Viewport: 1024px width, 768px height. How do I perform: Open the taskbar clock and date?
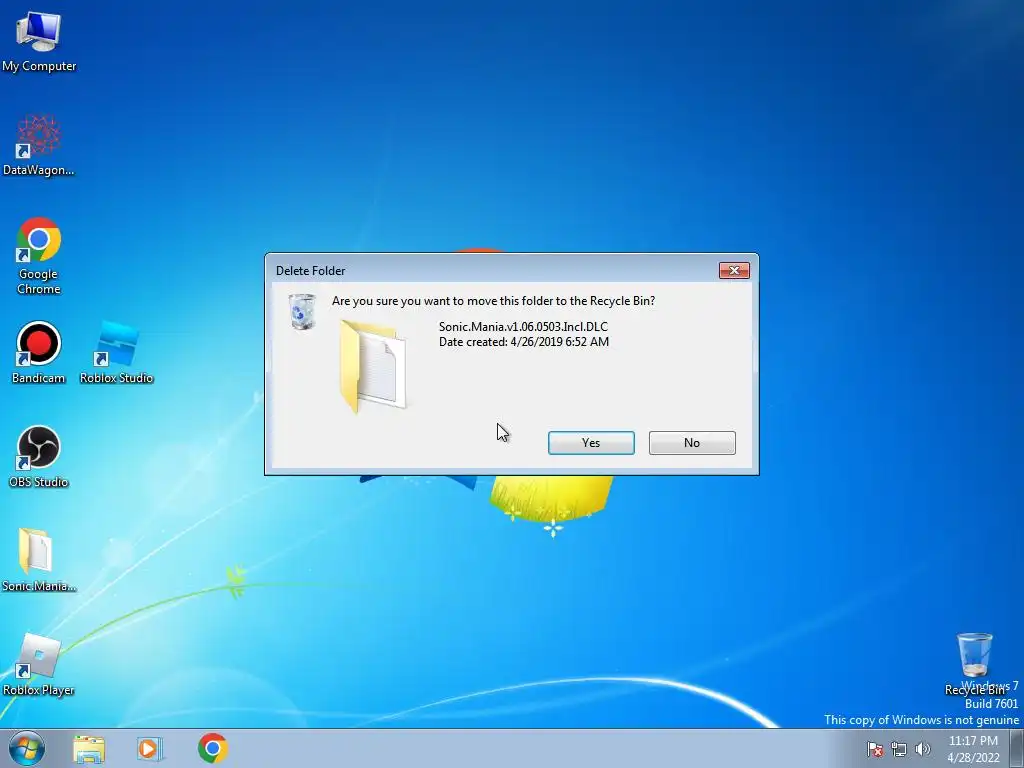click(973, 749)
